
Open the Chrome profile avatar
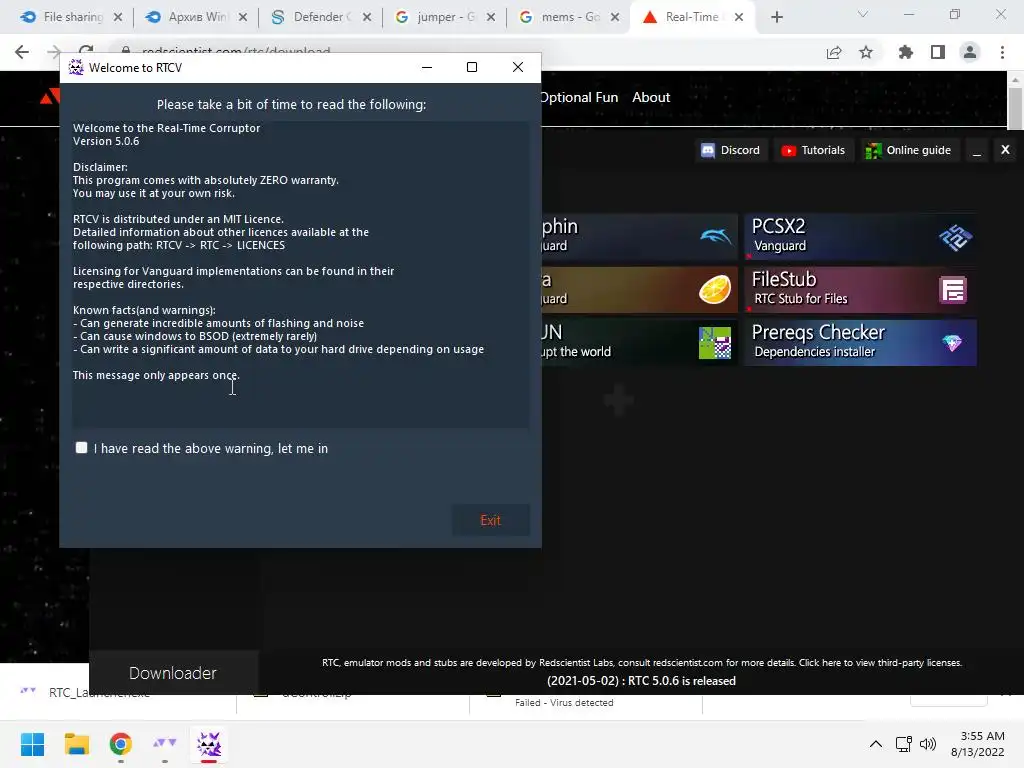click(970, 52)
